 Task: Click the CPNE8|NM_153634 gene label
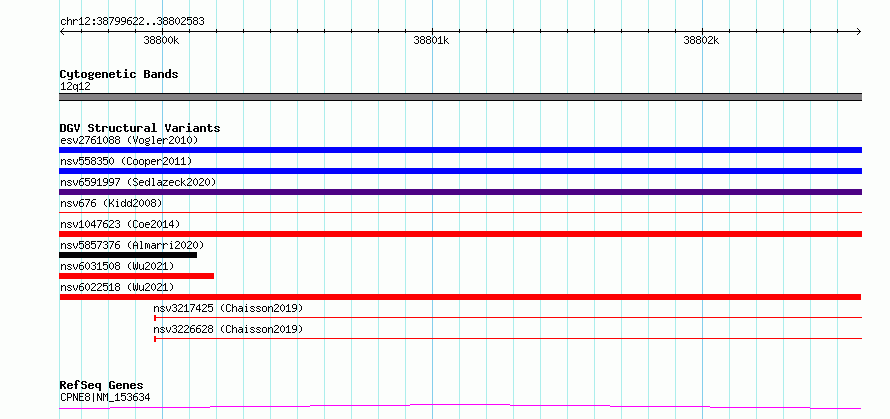105,397
